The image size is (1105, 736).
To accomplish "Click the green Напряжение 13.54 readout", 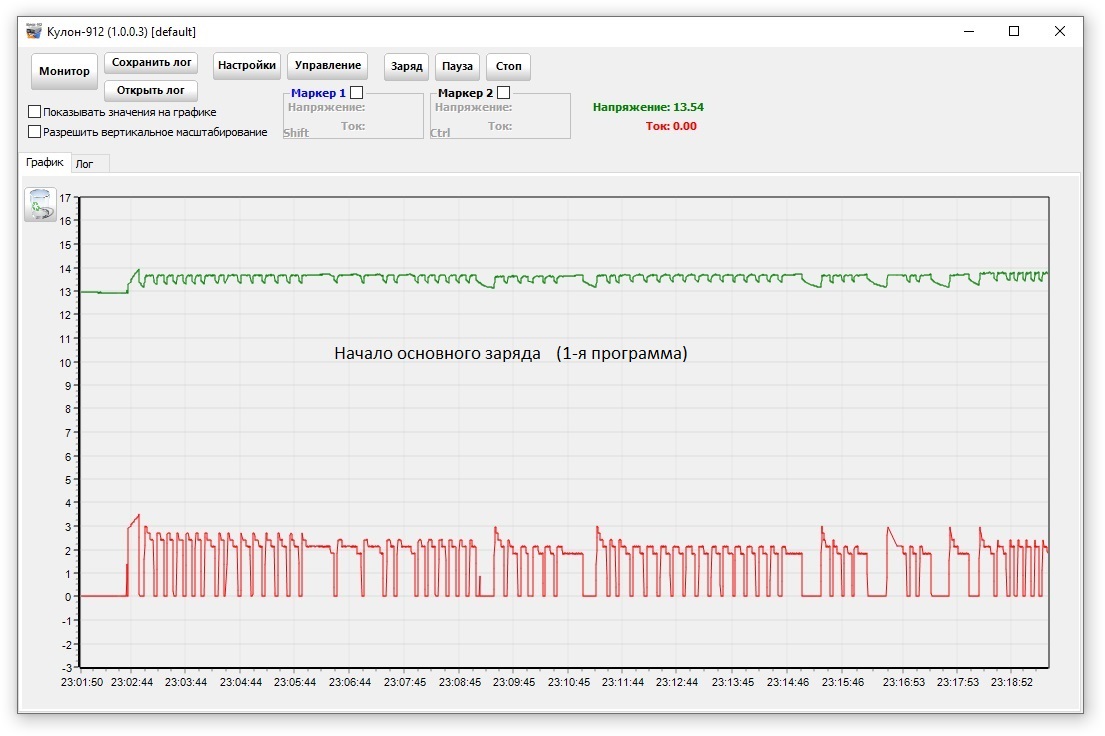I will point(647,107).
